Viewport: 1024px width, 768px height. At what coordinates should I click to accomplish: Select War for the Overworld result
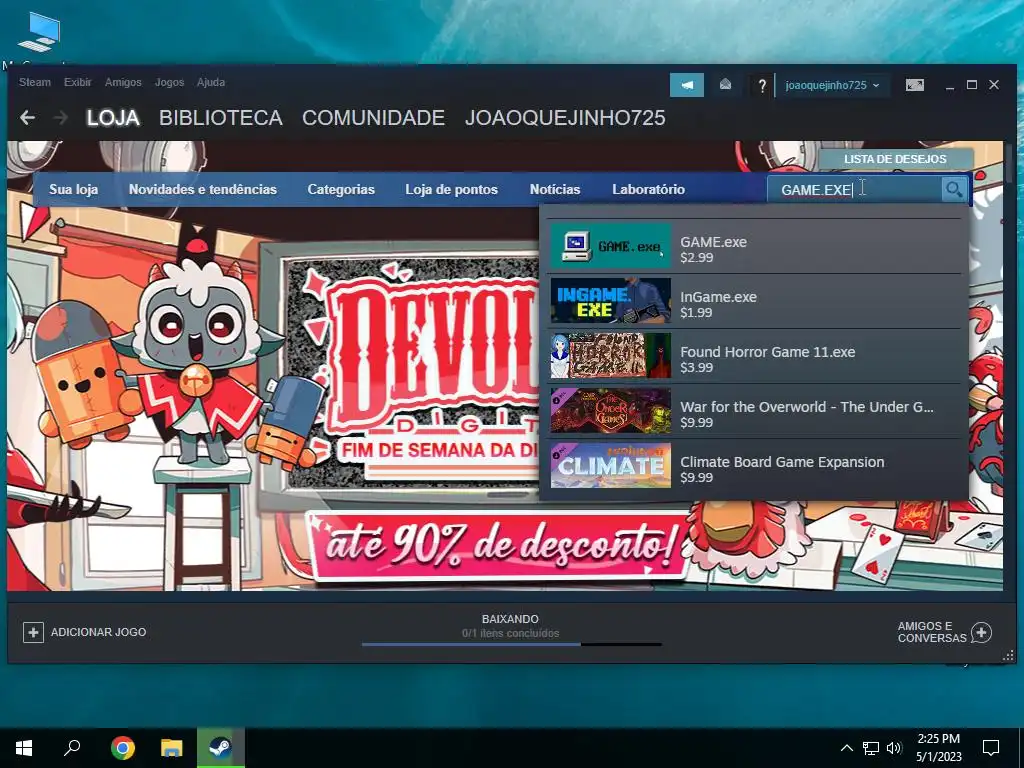coord(755,411)
